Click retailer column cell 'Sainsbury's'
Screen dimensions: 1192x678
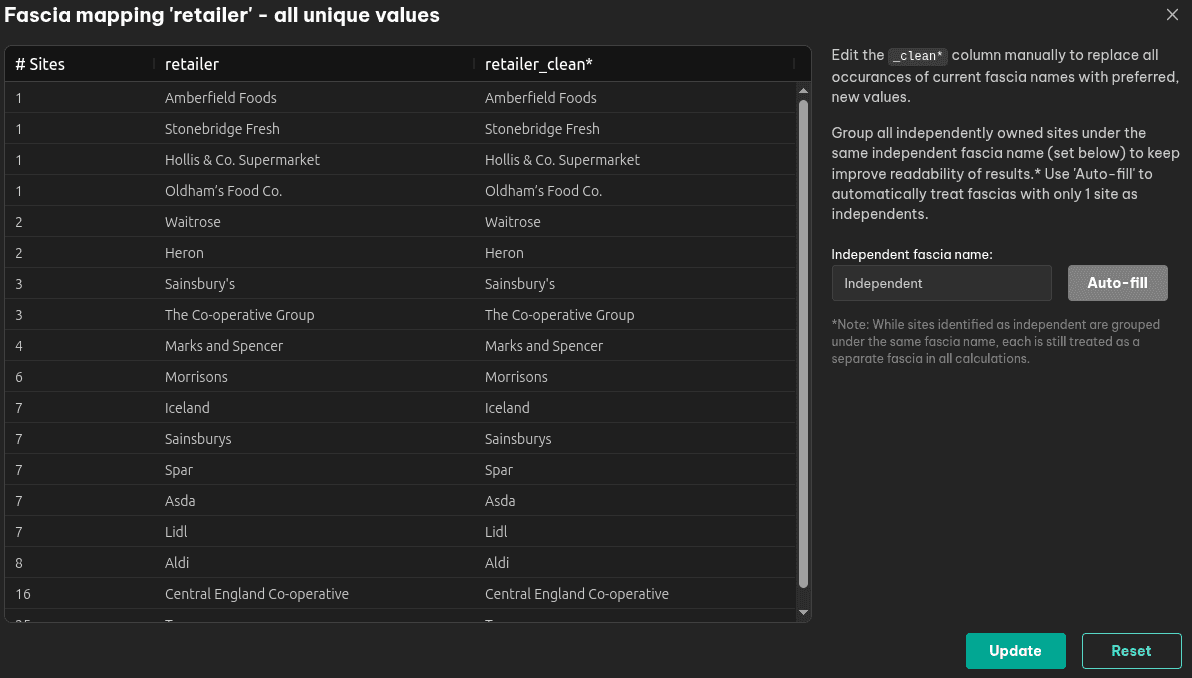[314, 284]
